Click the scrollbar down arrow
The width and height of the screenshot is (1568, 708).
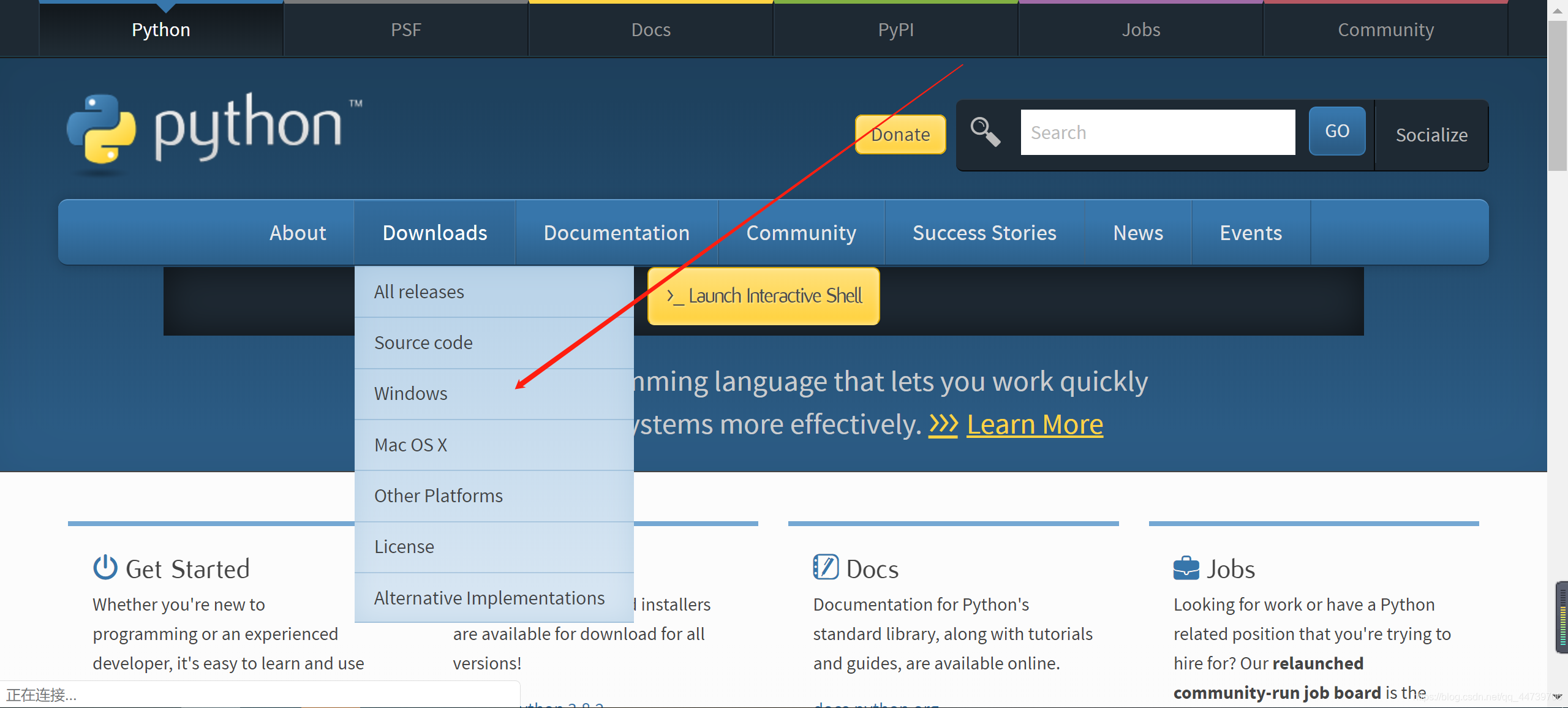[x=1557, y=696]
